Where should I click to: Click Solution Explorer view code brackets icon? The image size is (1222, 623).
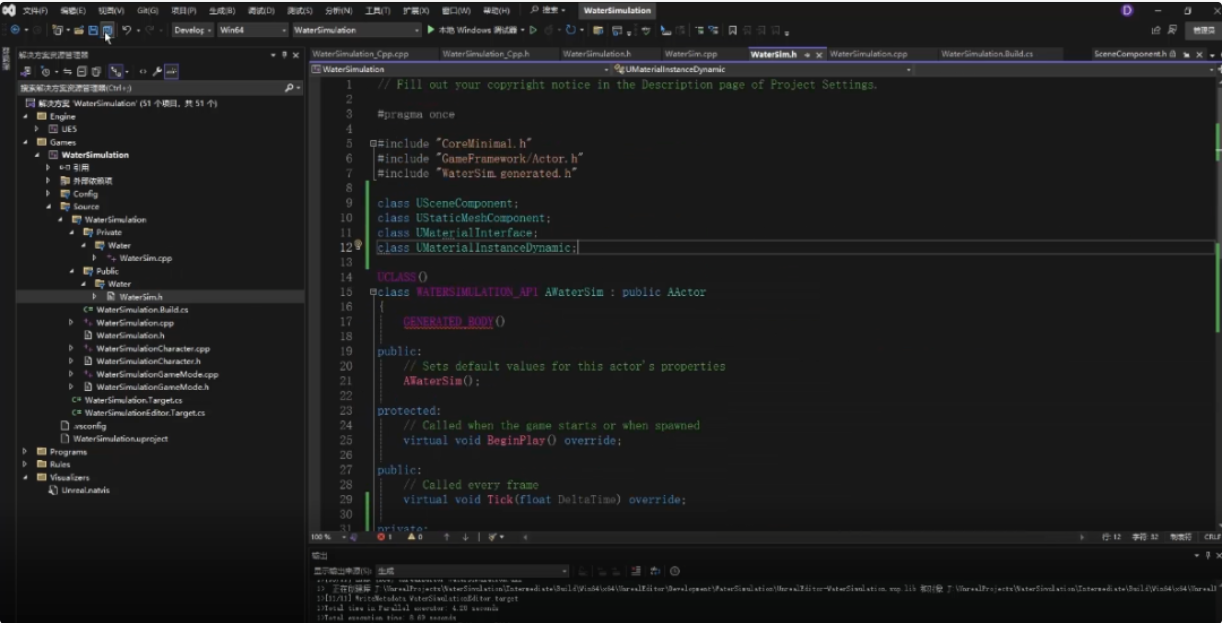143,72
